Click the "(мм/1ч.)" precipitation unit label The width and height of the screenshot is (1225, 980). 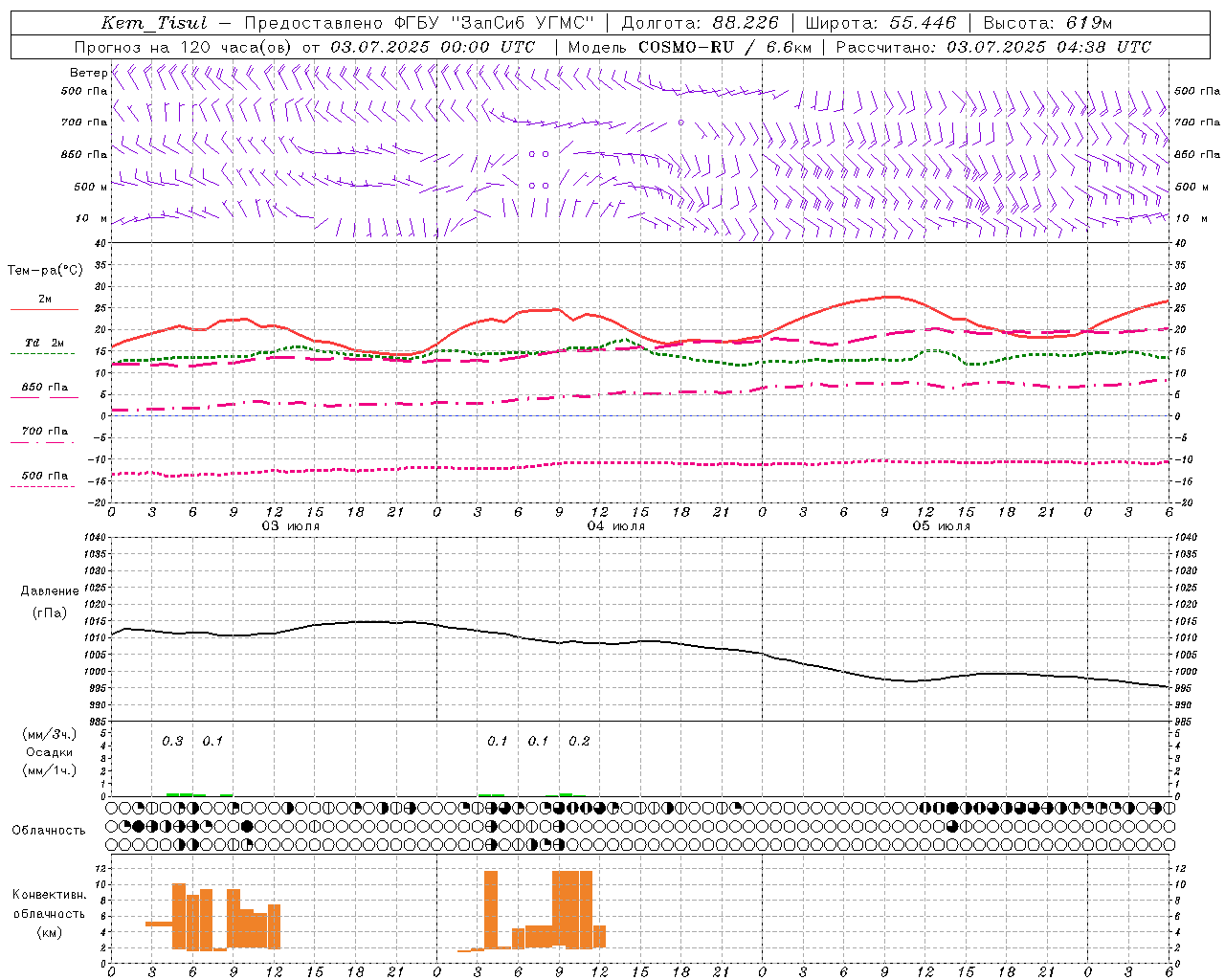[50, 770]
